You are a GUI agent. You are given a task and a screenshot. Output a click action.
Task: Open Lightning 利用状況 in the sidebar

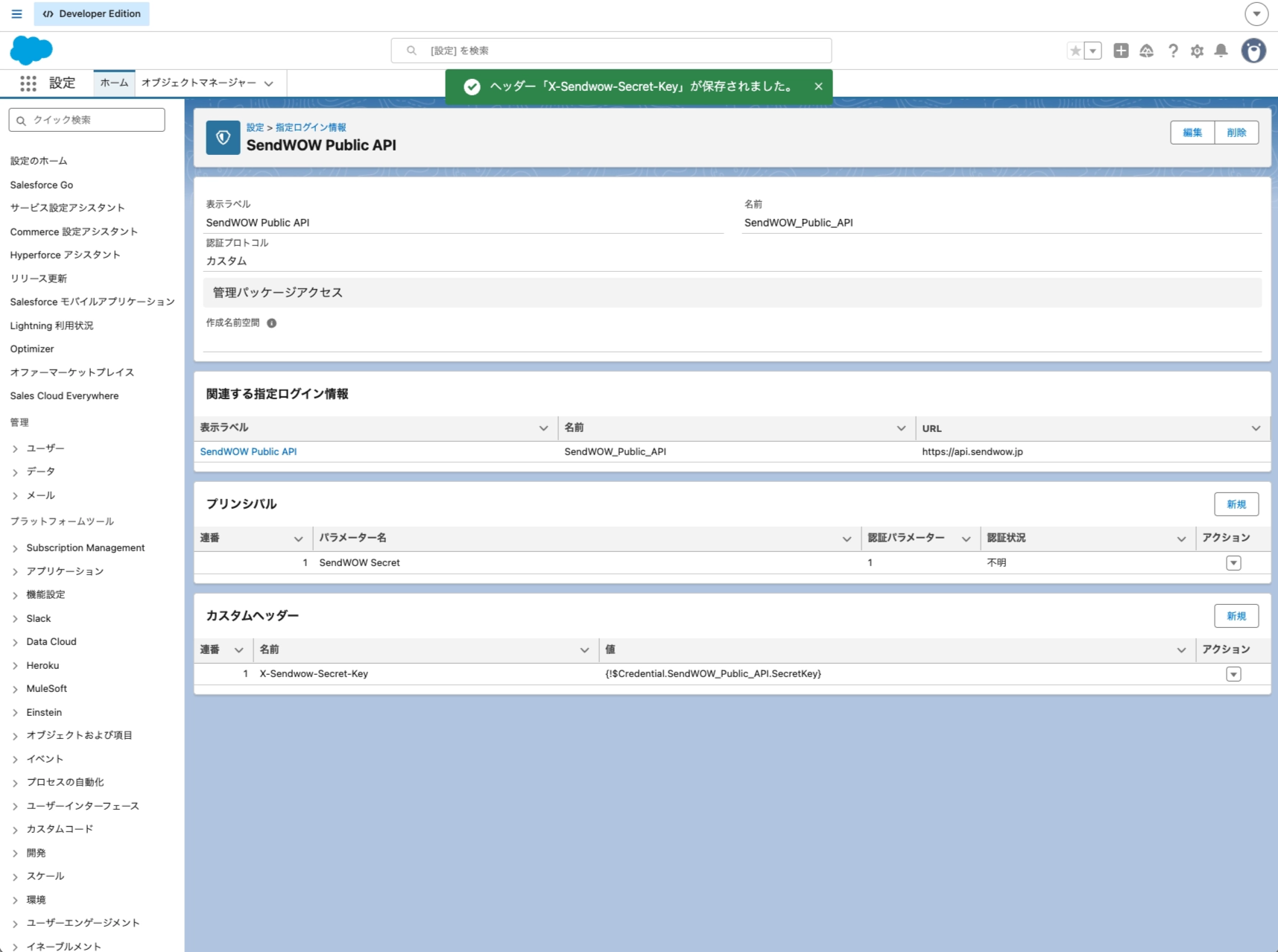[51, 326]
